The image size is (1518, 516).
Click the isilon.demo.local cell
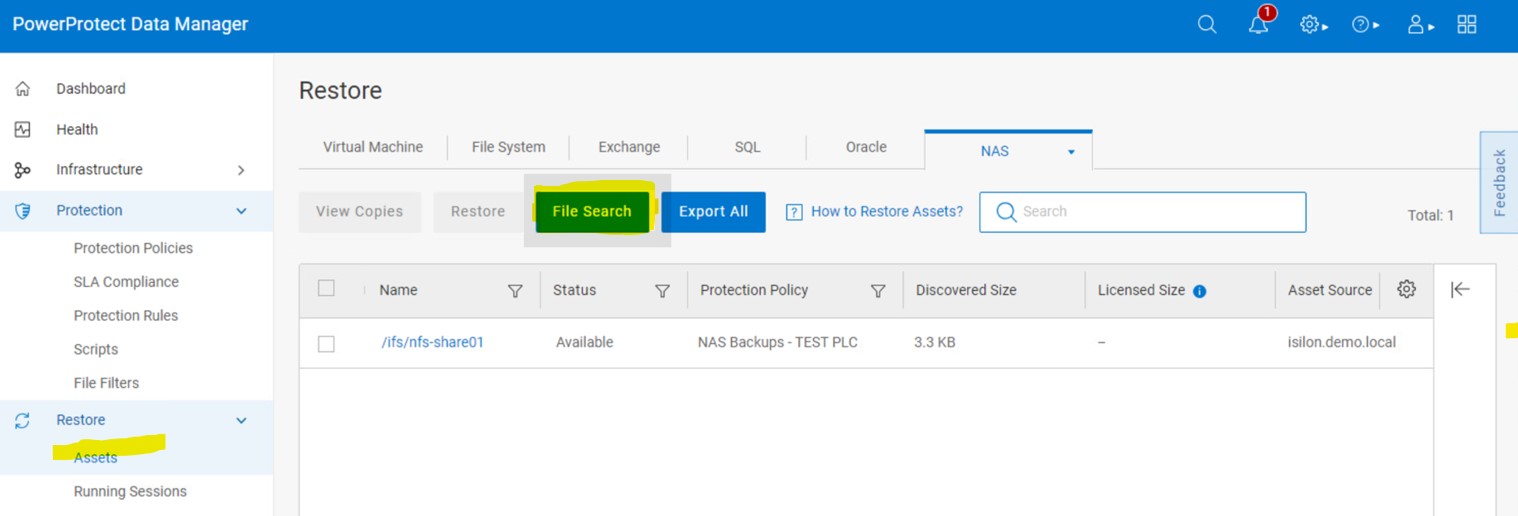(1342, 342)
